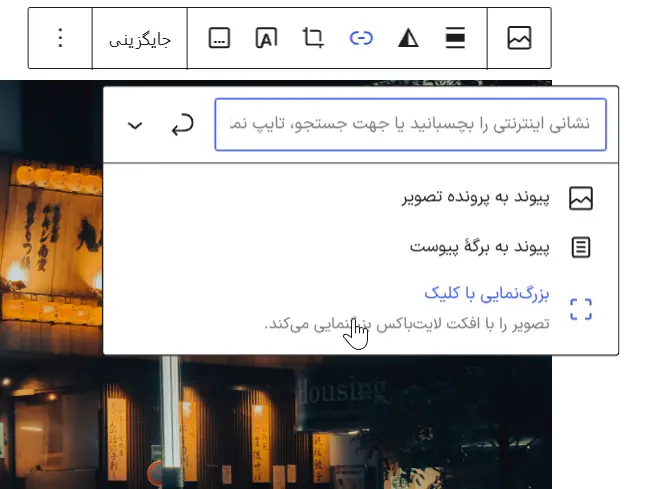The image size is (662, 489).
Task: Click the جایگزینی (Replace) button
Action: pyautogui.click(x=140, y=38)
